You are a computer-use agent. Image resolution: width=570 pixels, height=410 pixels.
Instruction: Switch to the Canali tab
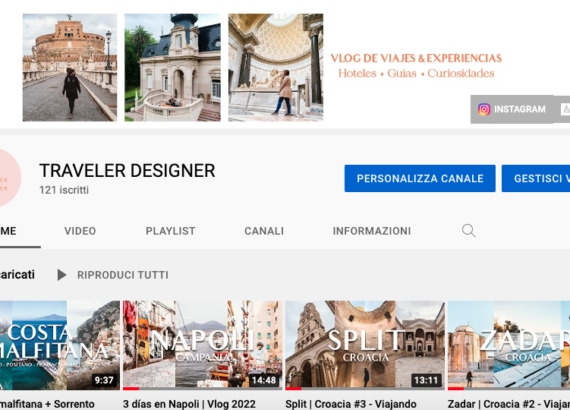point(264,231)
